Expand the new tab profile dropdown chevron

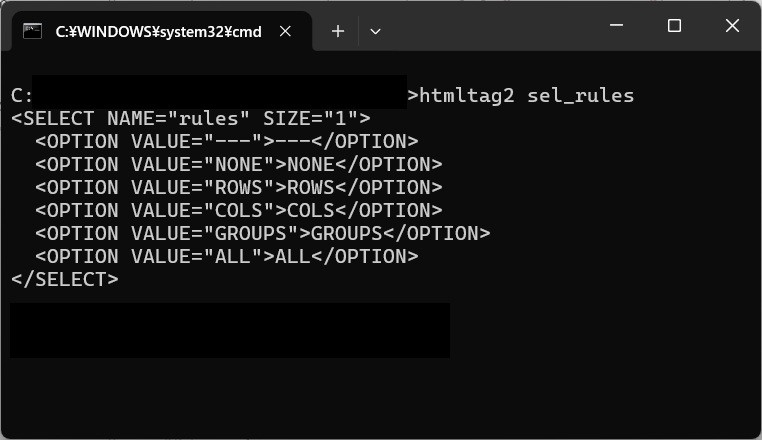(x=375, y=31)
